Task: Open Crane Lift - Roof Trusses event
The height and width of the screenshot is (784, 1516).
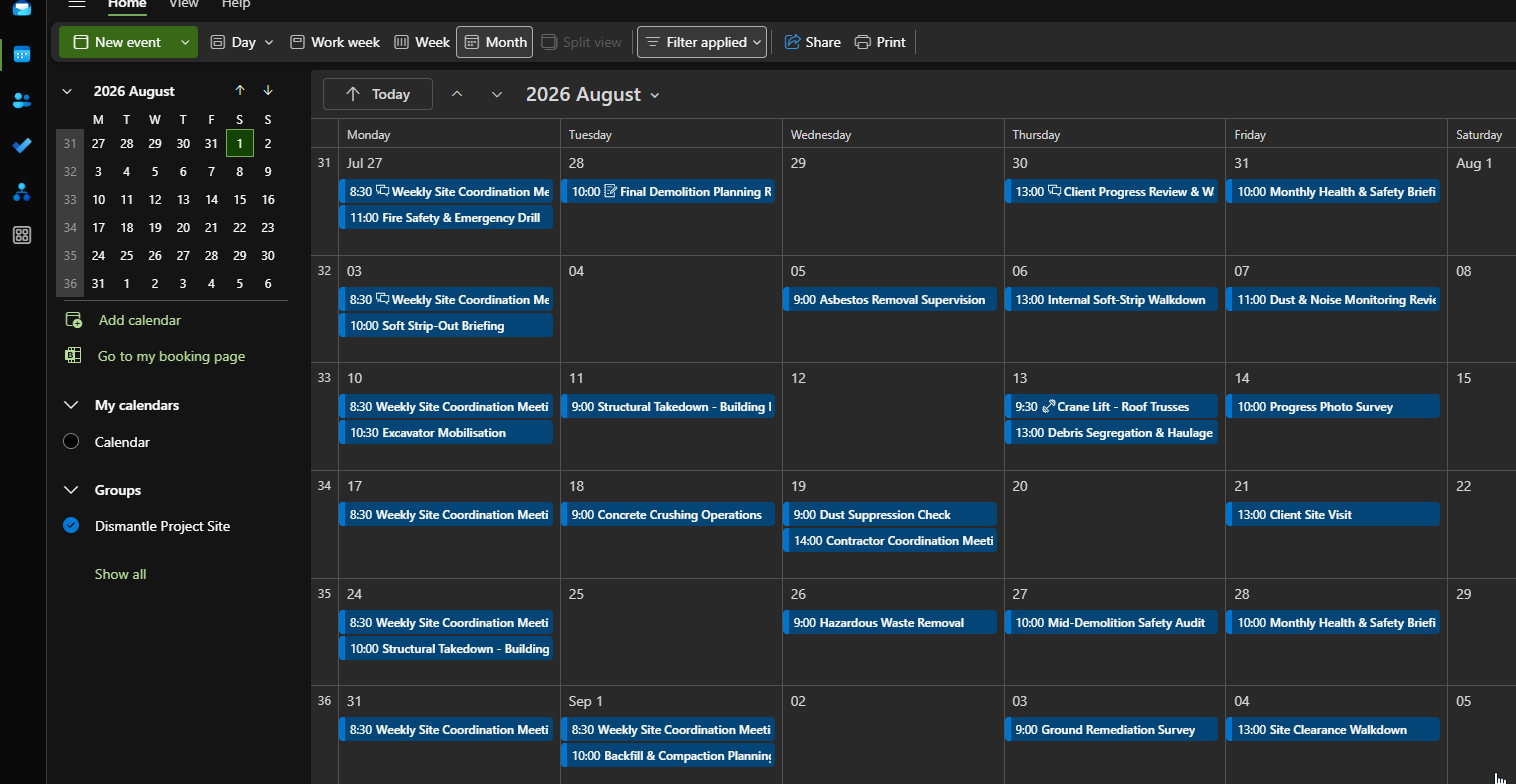Action: [x=1112, y=406]
